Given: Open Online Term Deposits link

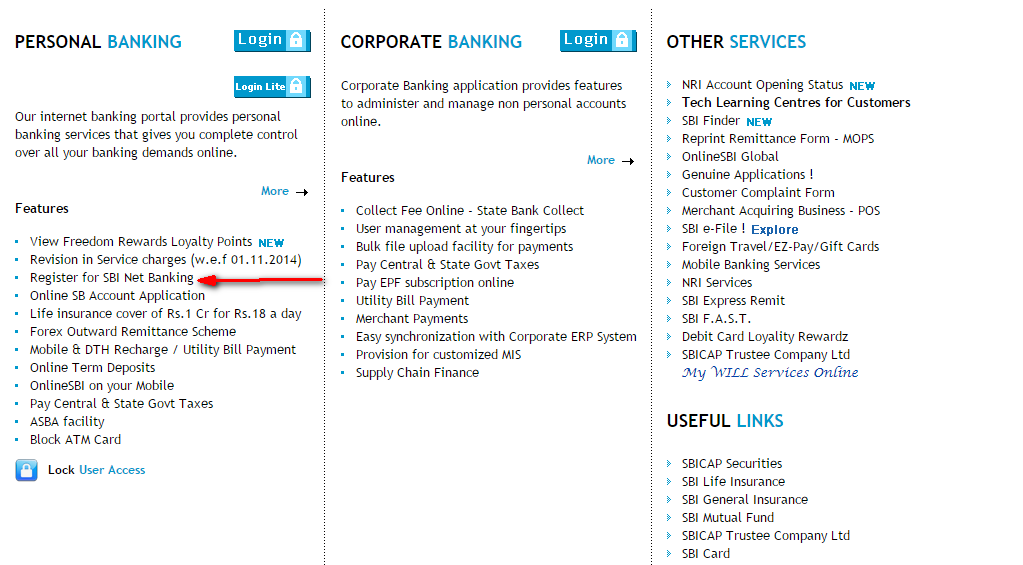Looking at the screenshot, I should 93,368.
